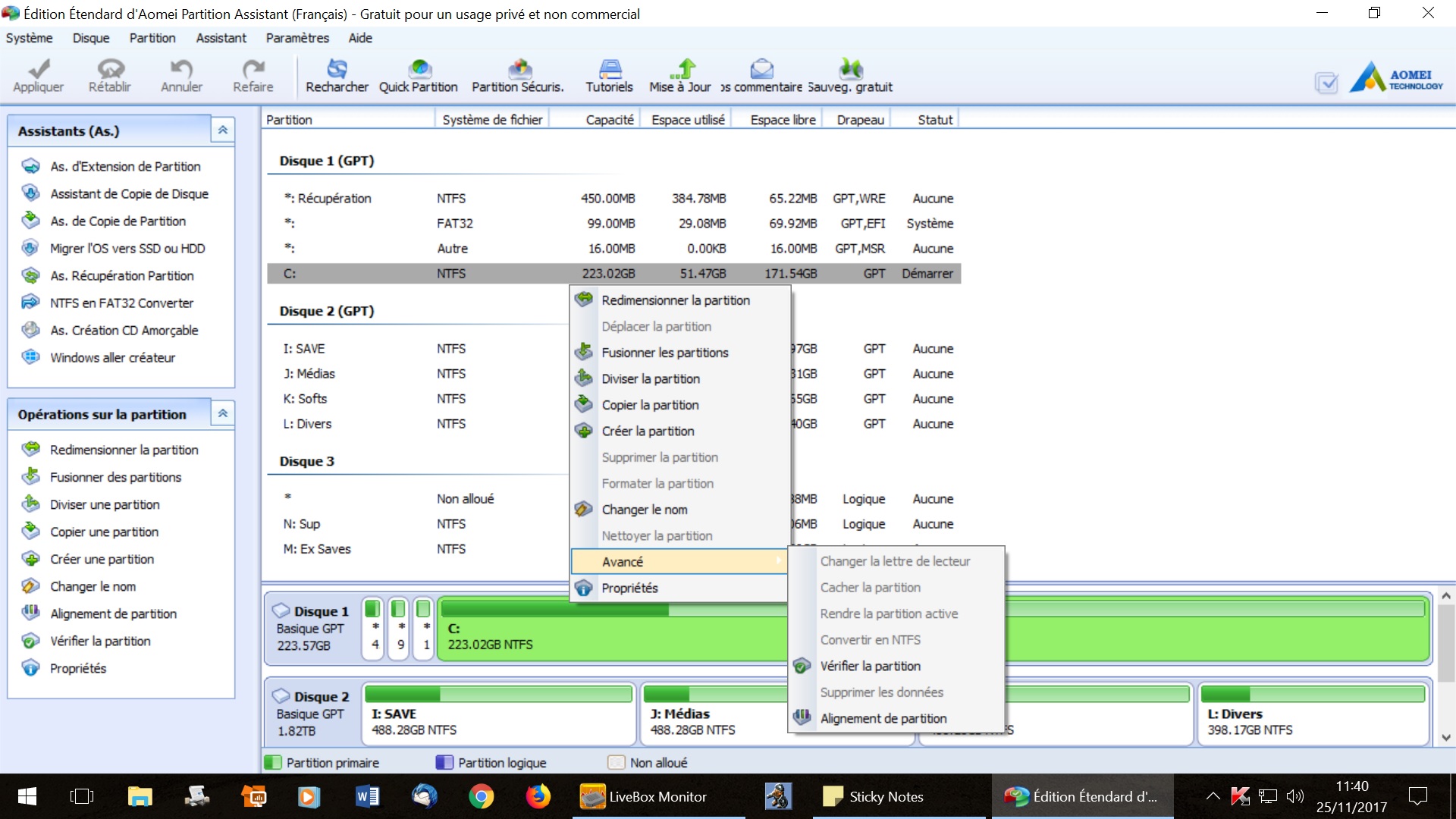Viewport: 1456px width, 819px height.
Task: Open the Système menu
Action: tap(29, 38)
